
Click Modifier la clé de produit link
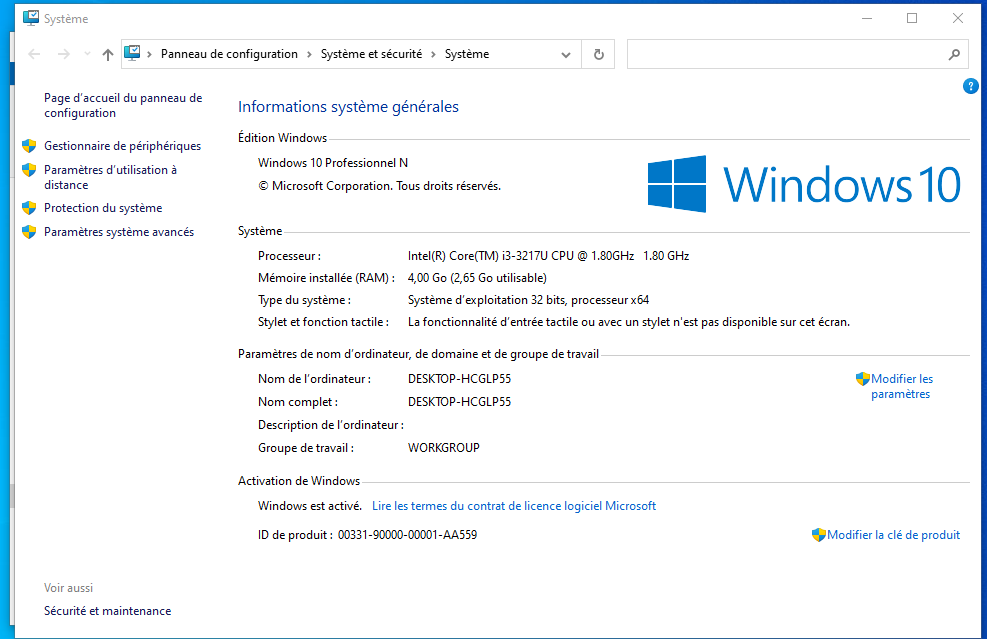(x=893, y=534)
